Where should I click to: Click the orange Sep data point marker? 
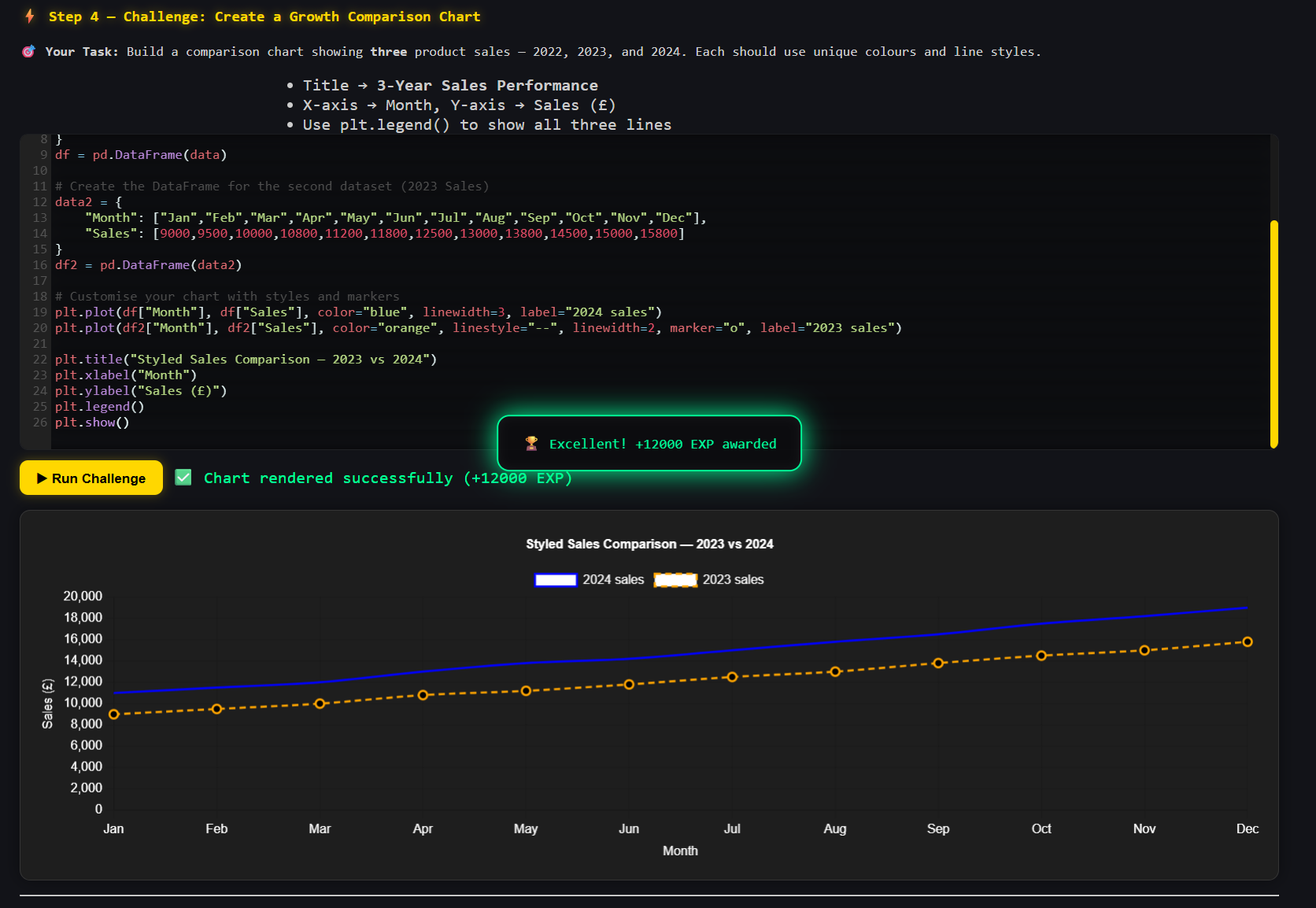coord(938,663)
